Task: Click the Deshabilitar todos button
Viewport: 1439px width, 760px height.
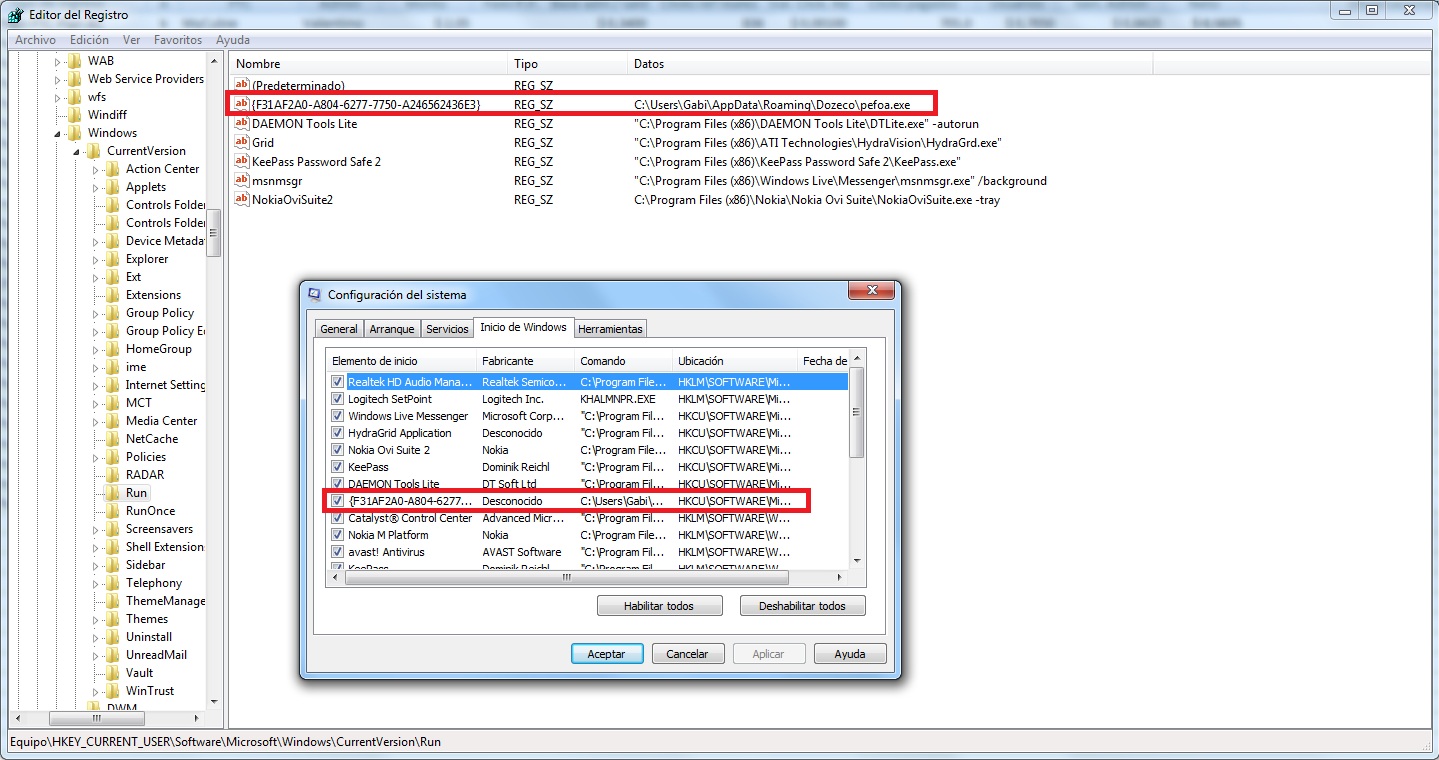Action: pos(802,606)
